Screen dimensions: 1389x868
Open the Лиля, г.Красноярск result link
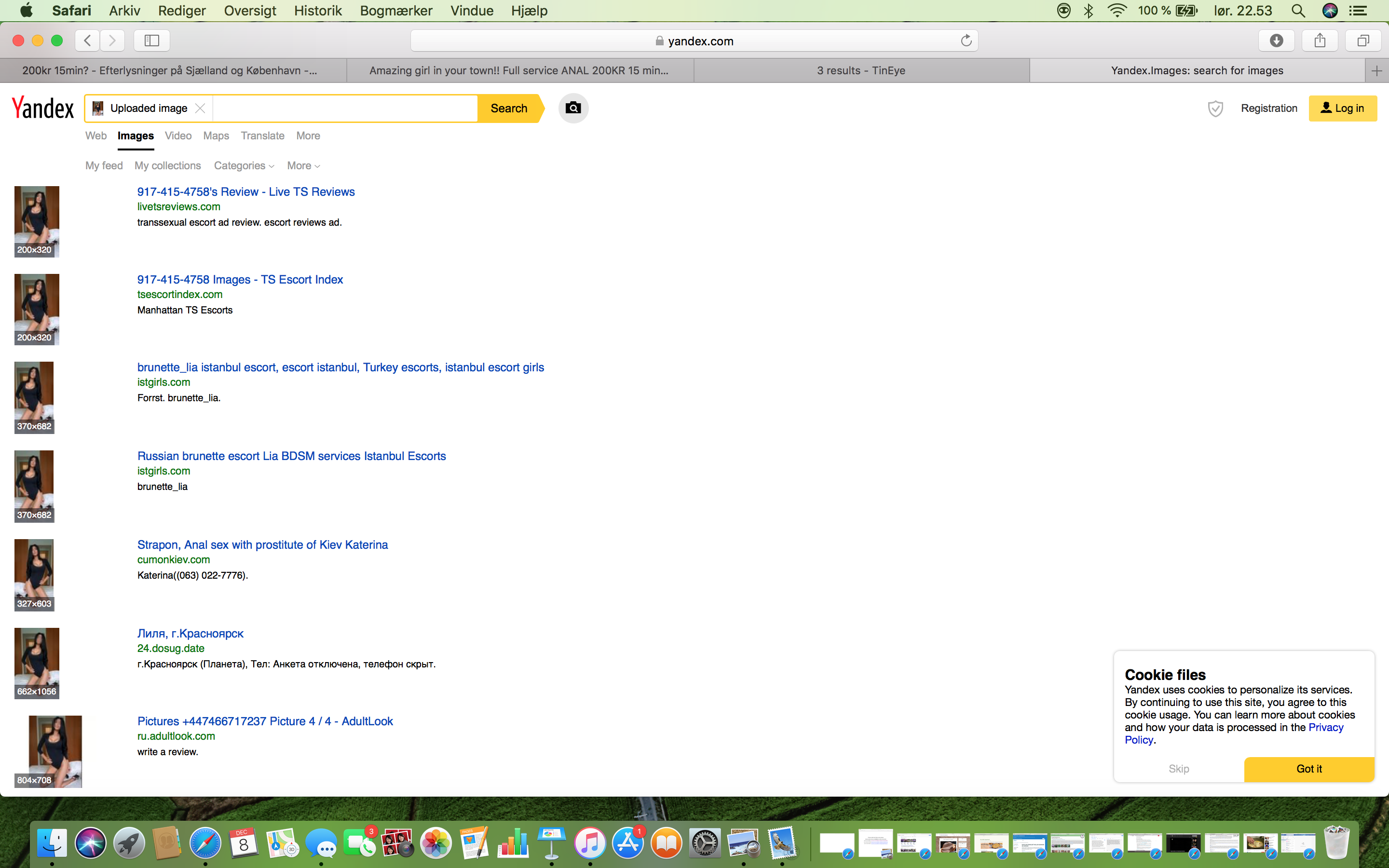[x=190, y=633]
